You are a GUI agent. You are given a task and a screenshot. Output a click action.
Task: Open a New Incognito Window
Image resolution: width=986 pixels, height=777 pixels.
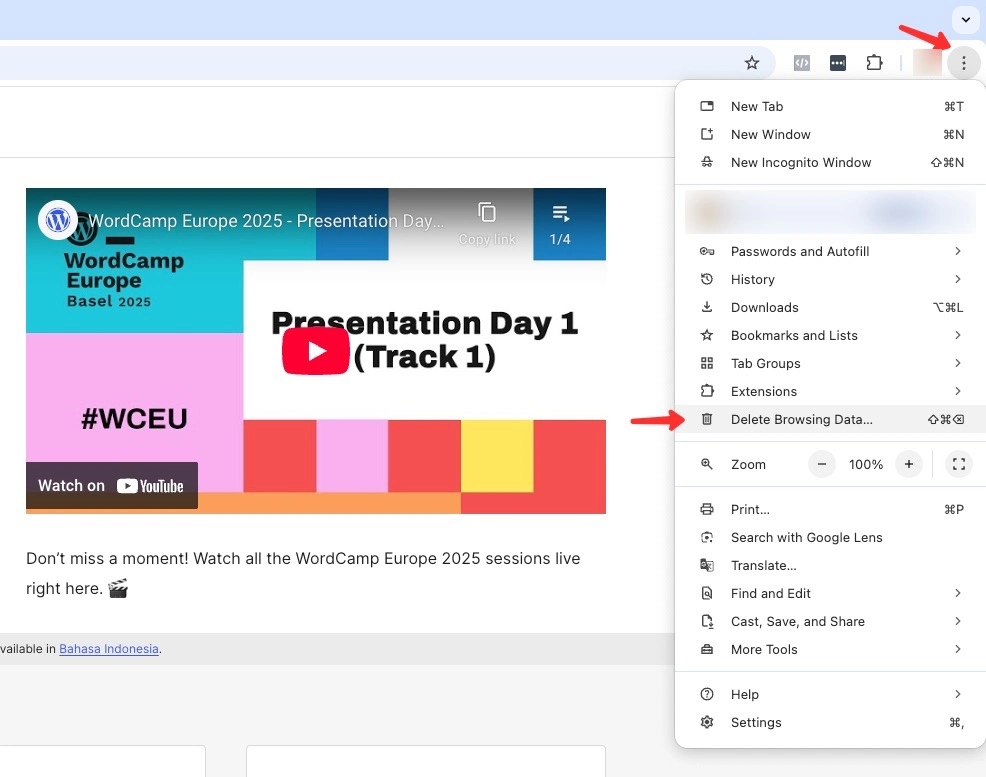(x=831, y=162)
